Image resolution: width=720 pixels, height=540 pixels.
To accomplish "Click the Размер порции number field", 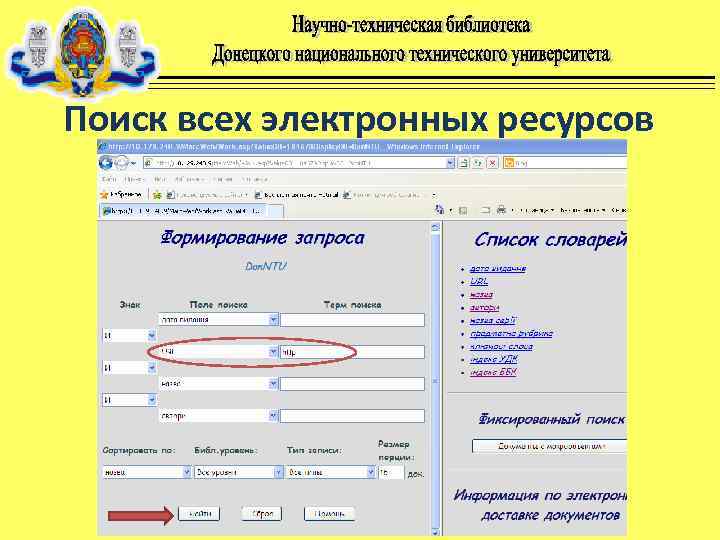I will (x=391, y=472).
